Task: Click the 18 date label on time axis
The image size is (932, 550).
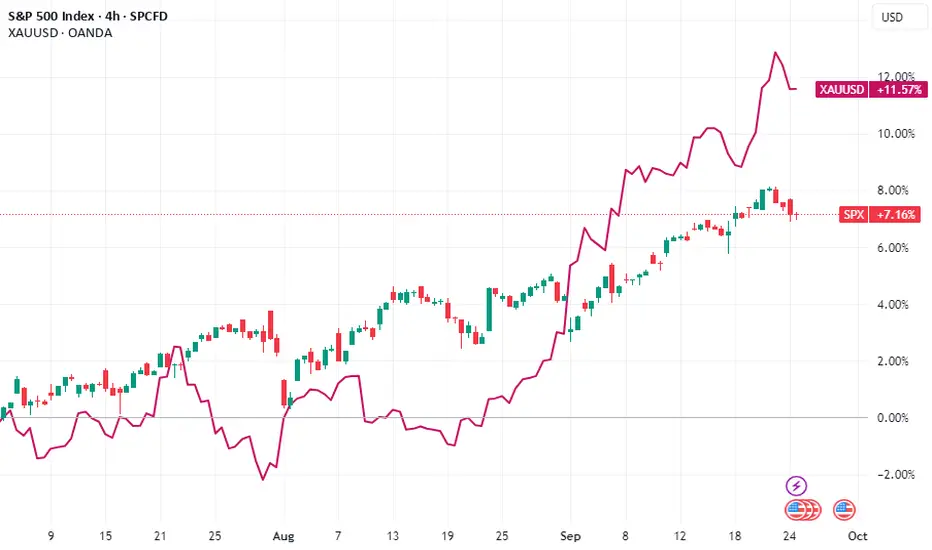Action: point(735,536)
